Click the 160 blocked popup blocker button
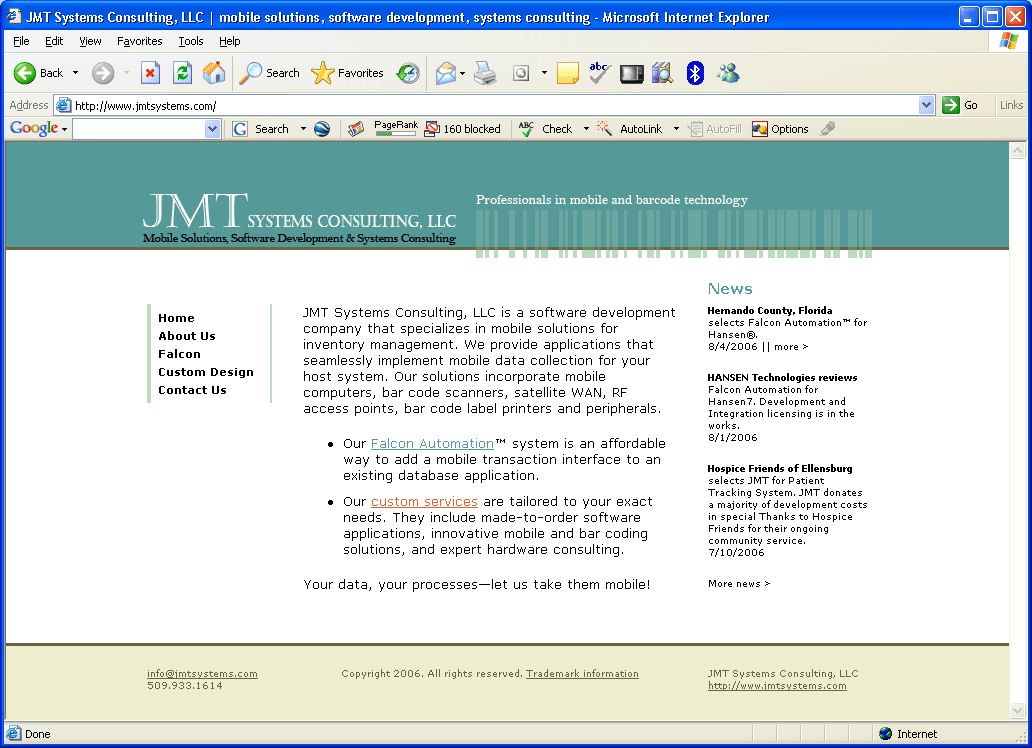 point(463,129)
